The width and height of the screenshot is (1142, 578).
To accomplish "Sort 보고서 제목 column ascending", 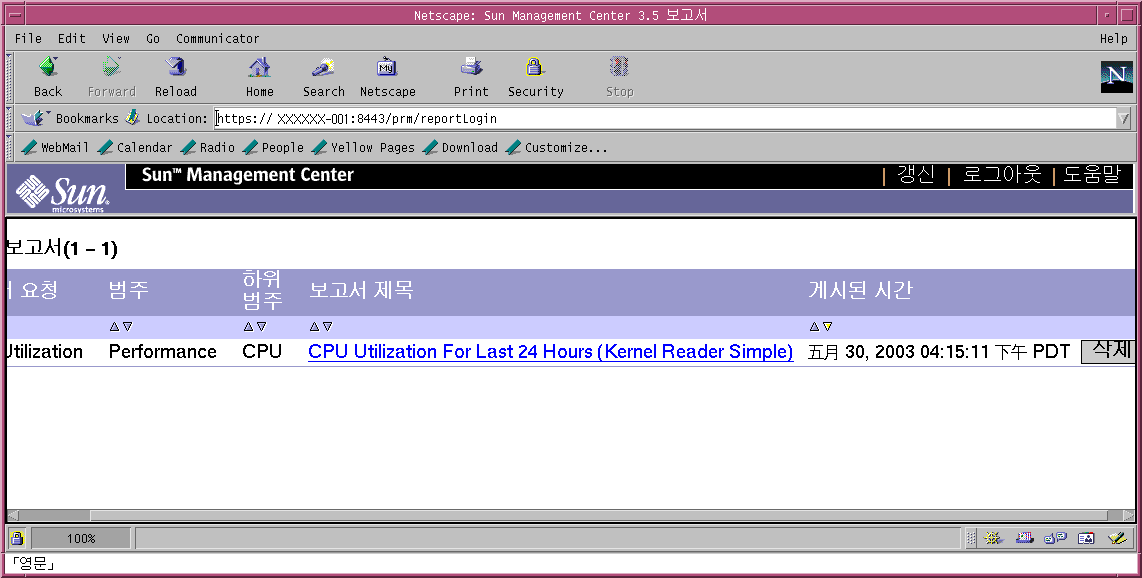I will [x=315, y=327].
